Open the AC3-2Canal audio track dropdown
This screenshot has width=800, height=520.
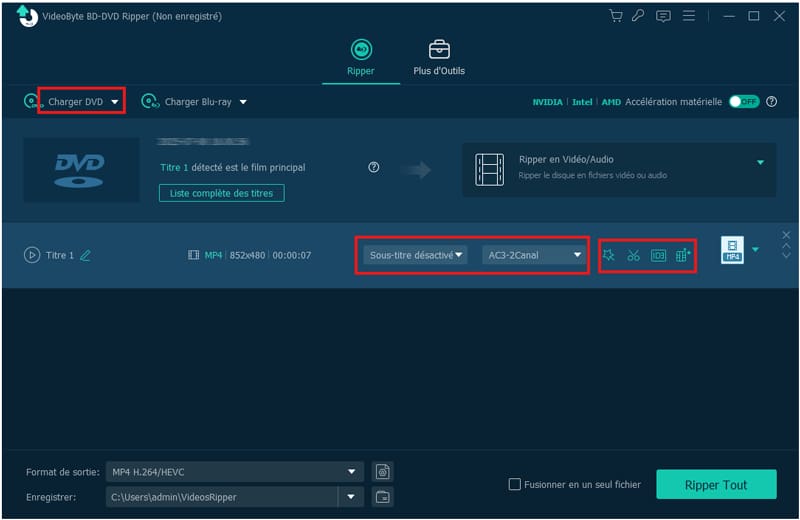[532, 255]
